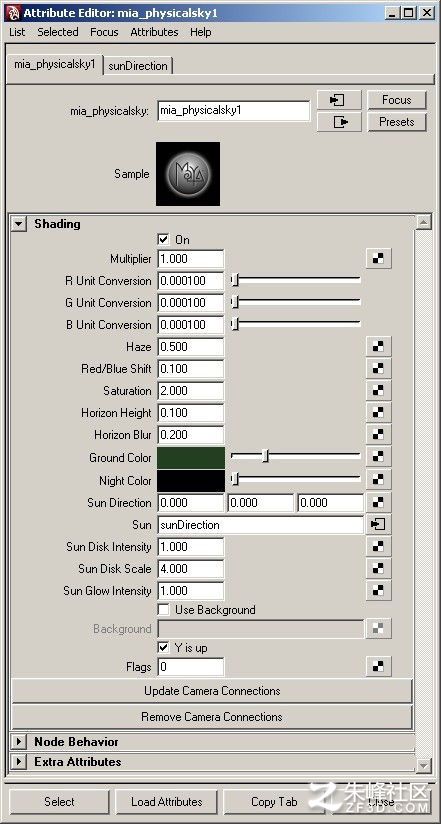
Task: Disable the Y is up checkbox
Action: click(x=163, y=647)
